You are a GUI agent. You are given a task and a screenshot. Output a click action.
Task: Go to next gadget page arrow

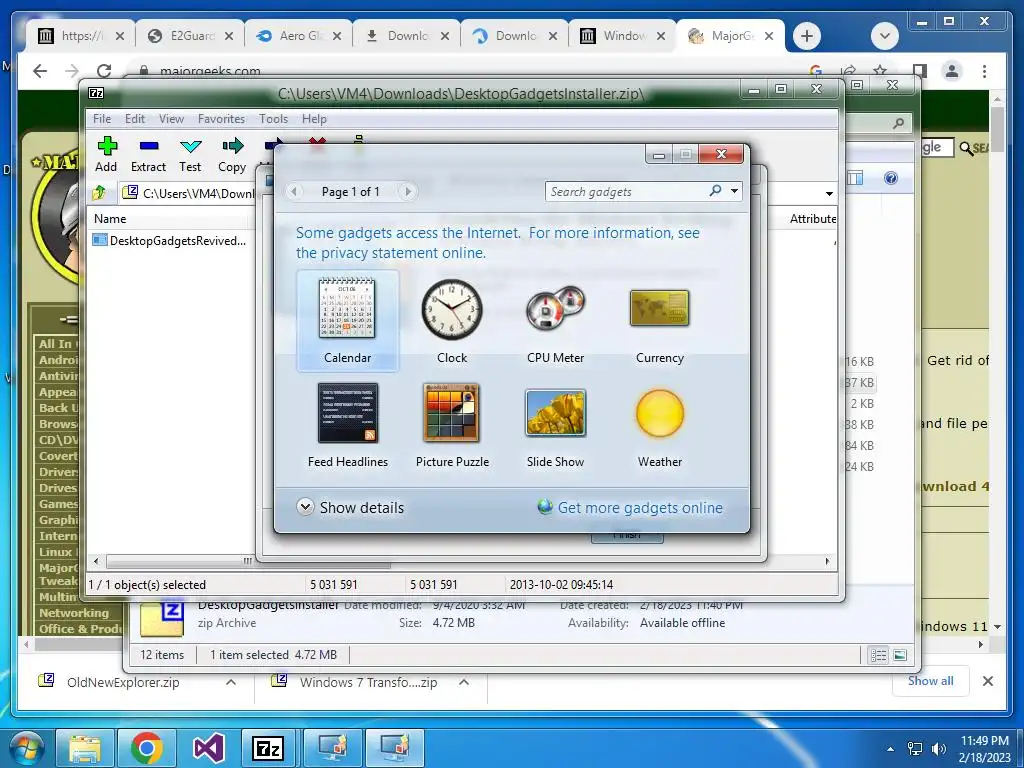[408, 191]
